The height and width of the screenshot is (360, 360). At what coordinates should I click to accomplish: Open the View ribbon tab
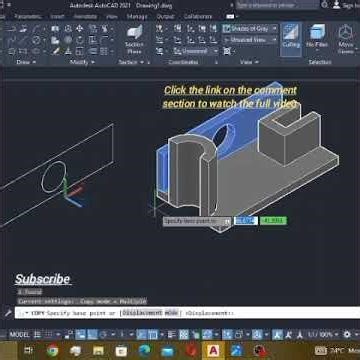point(112,17)
